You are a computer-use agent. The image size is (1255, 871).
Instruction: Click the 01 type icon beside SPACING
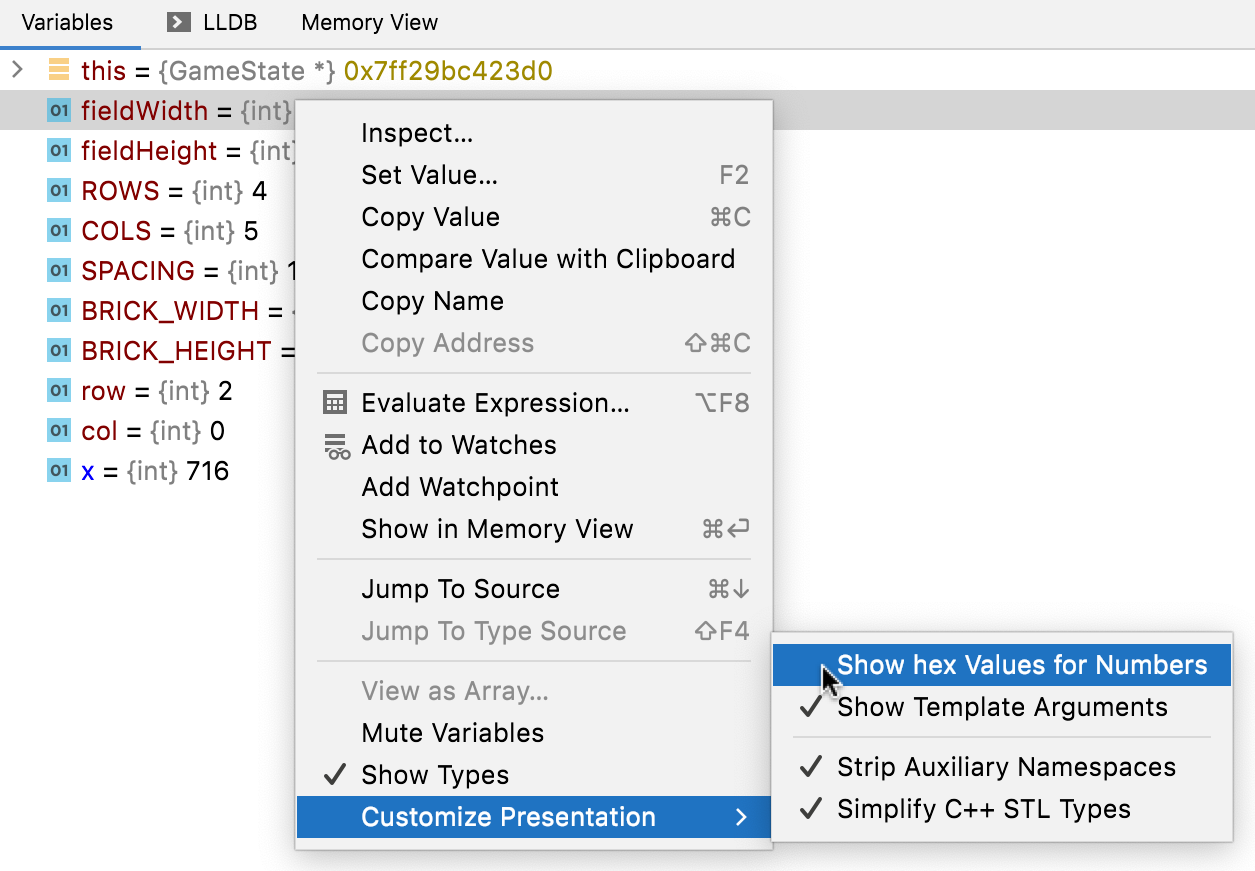[59, 270]
